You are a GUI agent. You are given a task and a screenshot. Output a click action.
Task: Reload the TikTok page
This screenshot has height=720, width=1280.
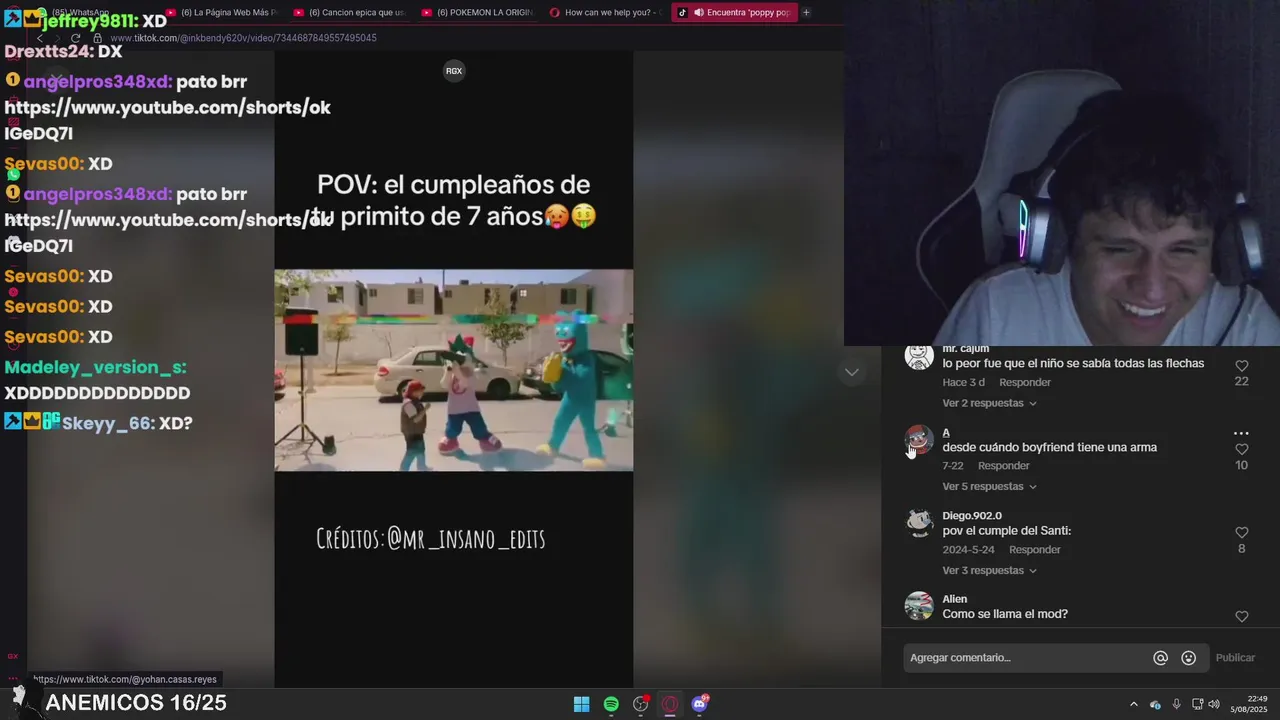click(x=75, y=38)
